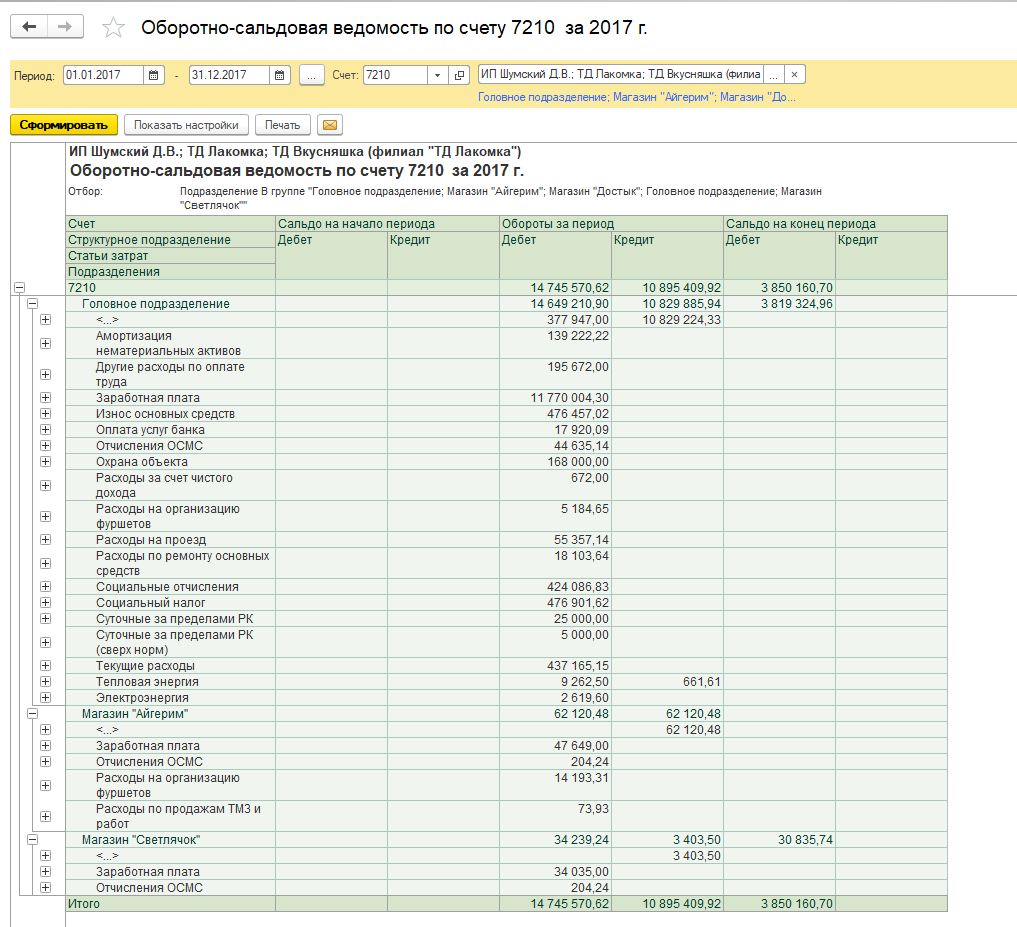
Task: Open the subdivision filter link
Action: pyautogui.click(x=637, y=97)
